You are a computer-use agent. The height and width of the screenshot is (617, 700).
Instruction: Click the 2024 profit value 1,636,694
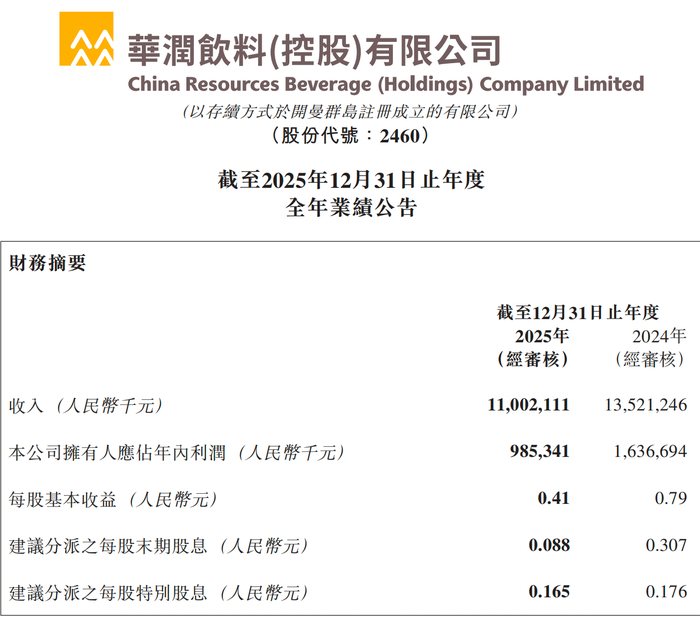click(x=649, y=452)
